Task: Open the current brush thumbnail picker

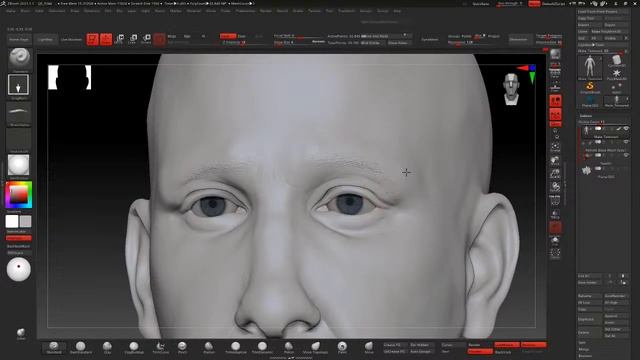Action: (x=19, y=59)
